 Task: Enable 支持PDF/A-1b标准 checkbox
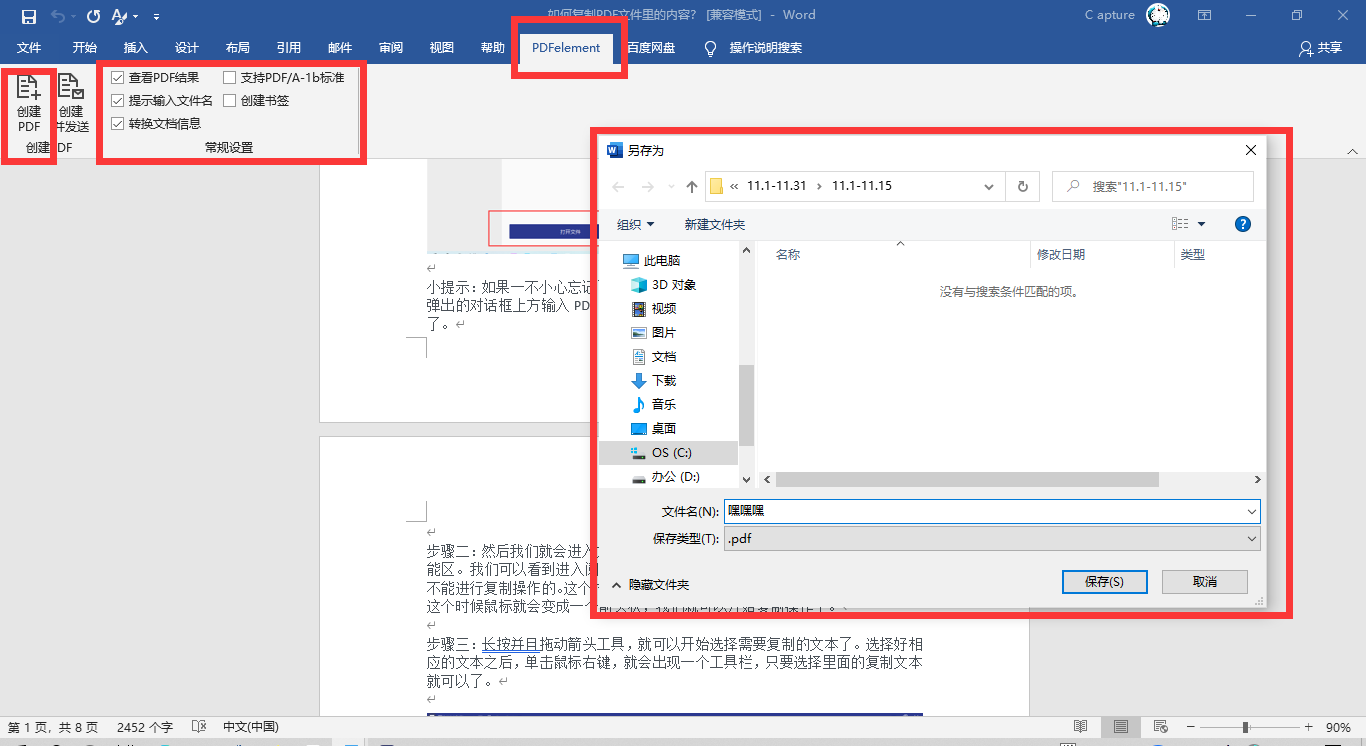[230, 77]
